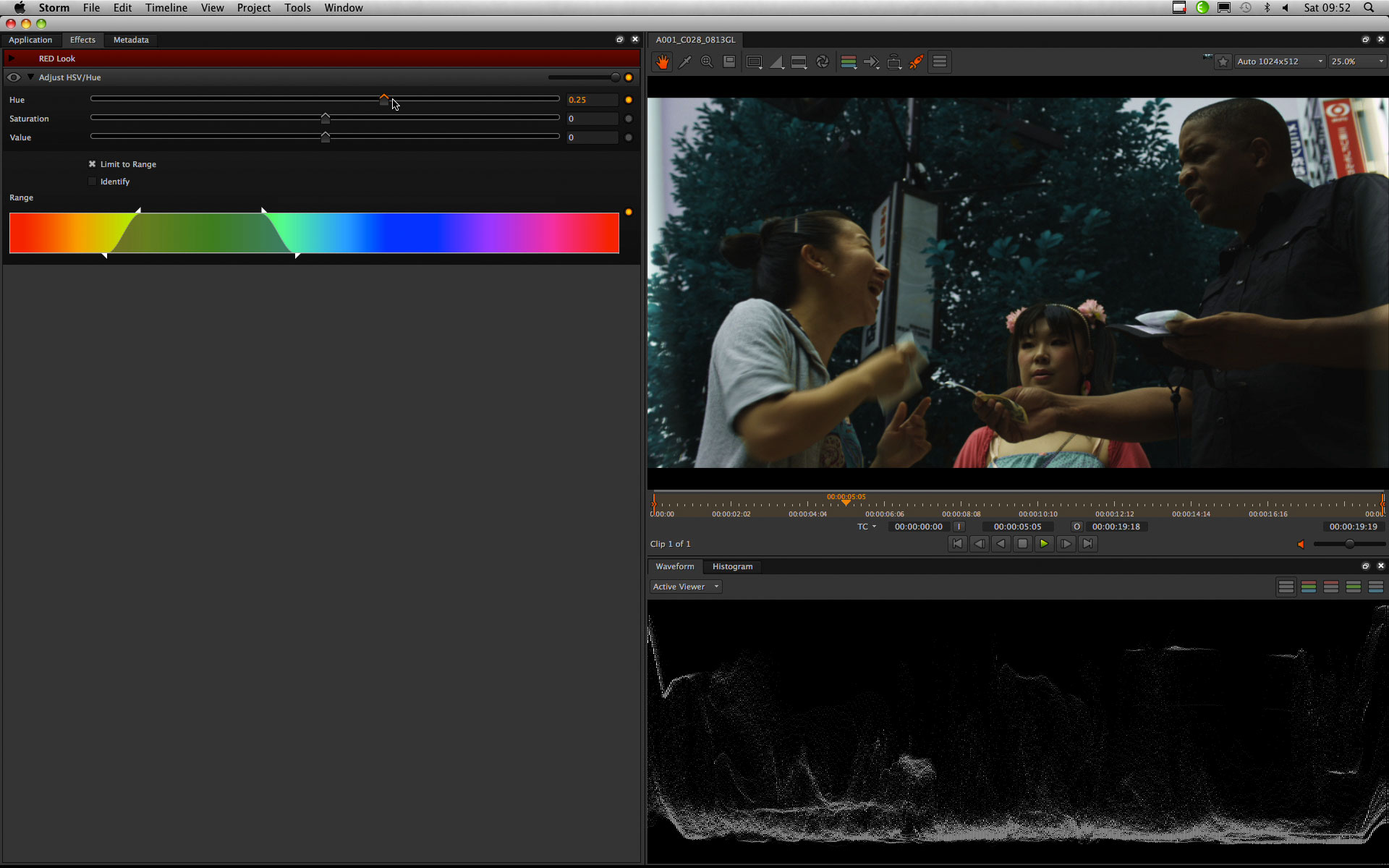Click the star favorite icon in viewer
1389x868 pixels.
pos(1223,62)
